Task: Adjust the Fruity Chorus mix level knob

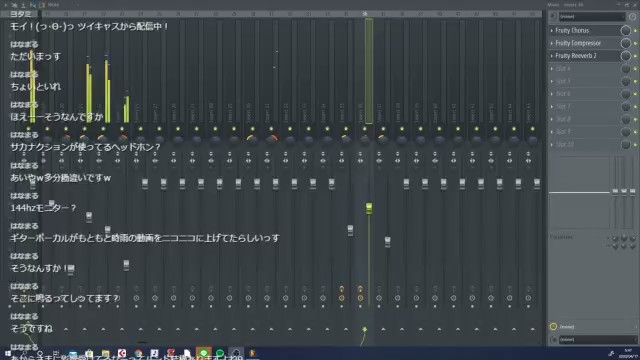Action: 625,31
